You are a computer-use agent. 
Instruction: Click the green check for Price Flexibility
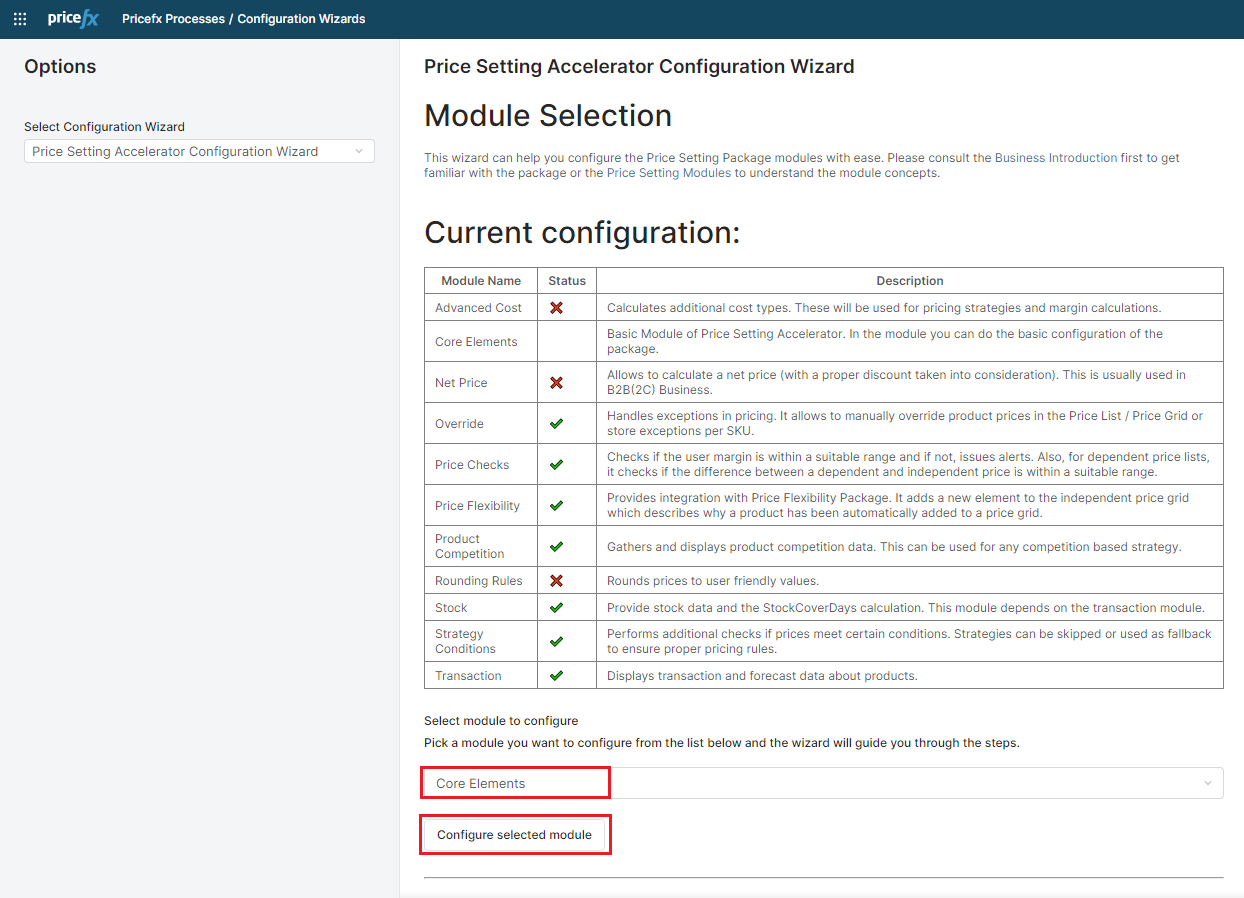(x=557, y=506)
